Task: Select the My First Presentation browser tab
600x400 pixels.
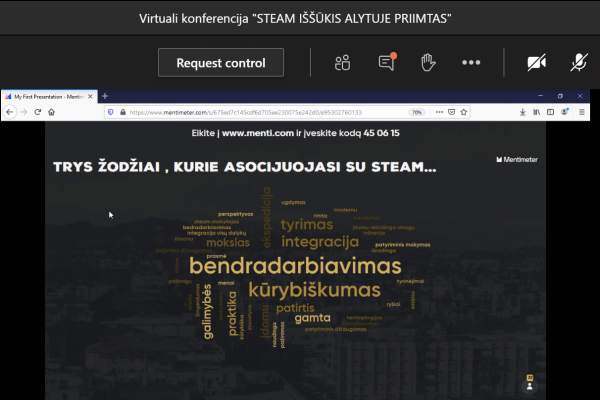Action: [x=49, y=96]
